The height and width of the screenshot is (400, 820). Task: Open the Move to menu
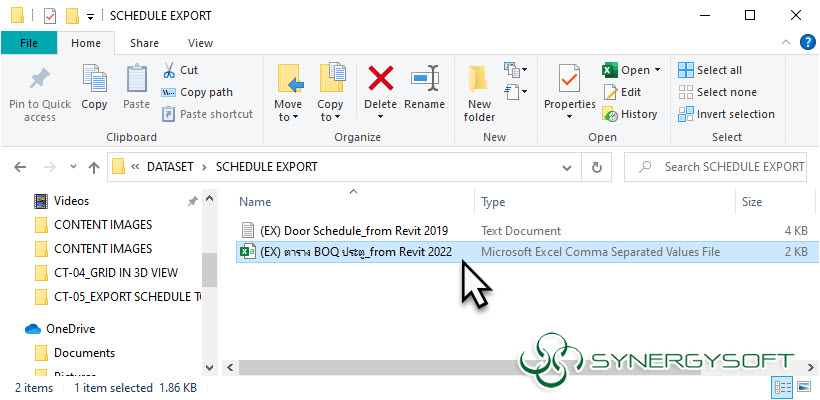coord(288,93)
